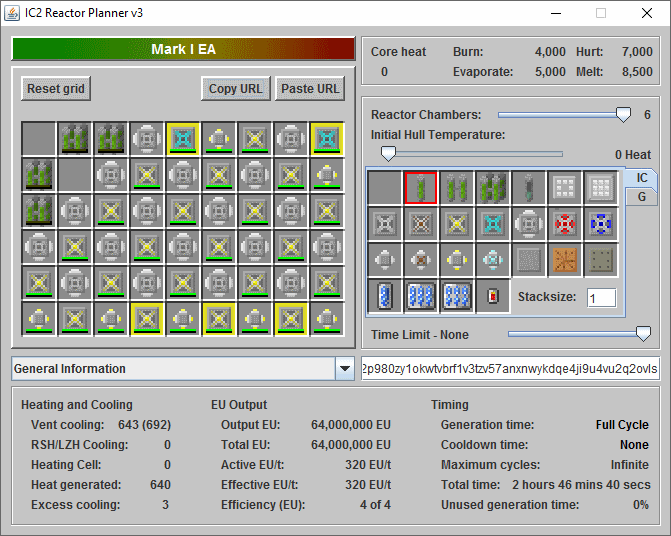Select the dual uranium fuel rod component

point(457,188)
